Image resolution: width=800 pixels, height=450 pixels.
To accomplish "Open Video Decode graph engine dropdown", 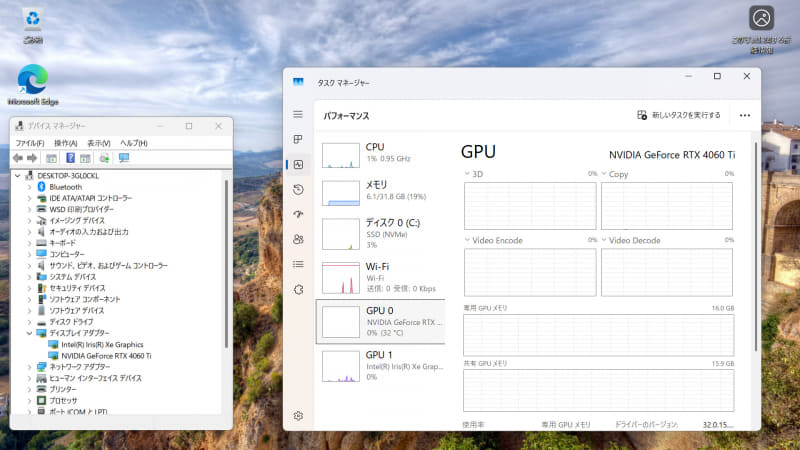I will (x=604, y=240).
